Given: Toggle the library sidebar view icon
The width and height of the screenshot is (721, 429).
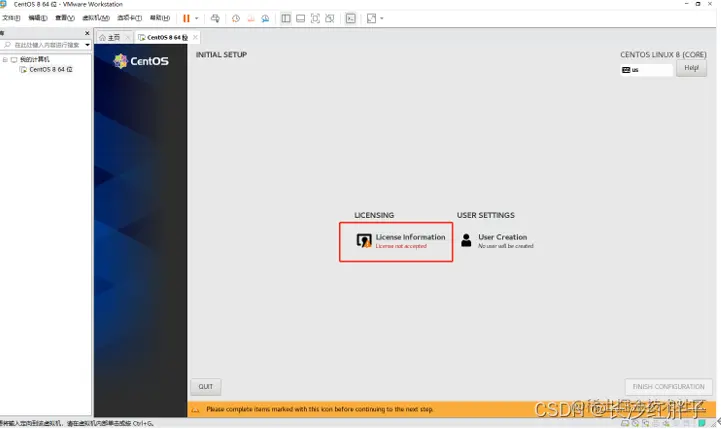Looking at the screenshot, I should [286, 18].
